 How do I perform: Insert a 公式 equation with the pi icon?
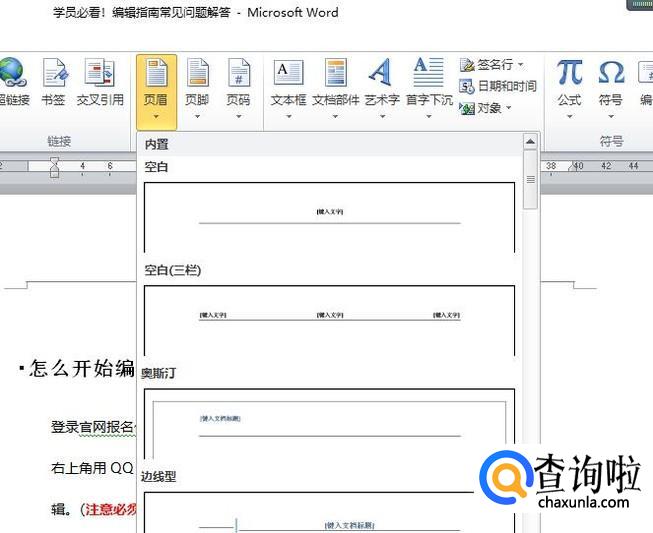[x=570, y=72]
